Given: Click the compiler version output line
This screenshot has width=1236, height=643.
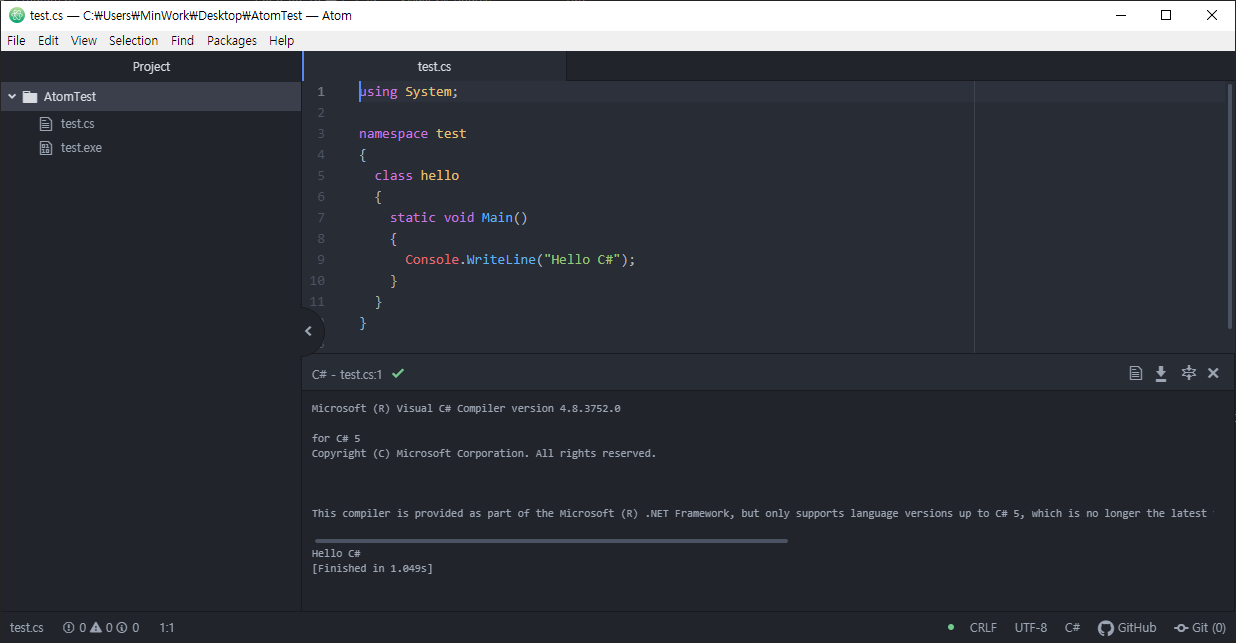Looking at the screenshot, I should tap(466, 408).
